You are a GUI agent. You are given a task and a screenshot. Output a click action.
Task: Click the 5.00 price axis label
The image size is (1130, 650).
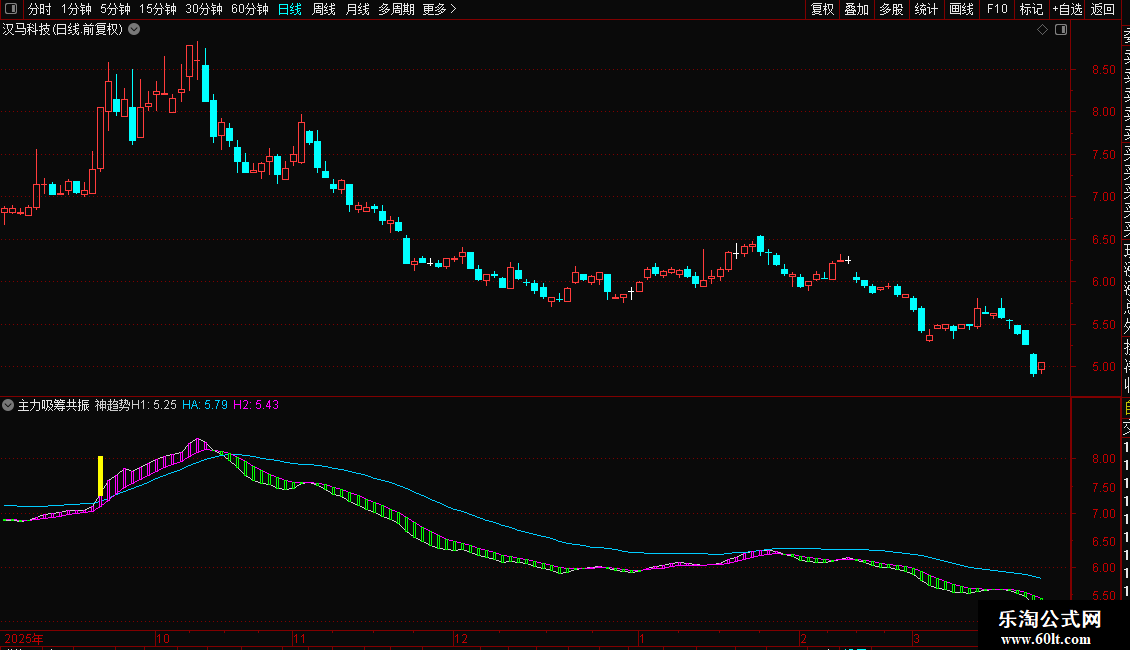pos(1103,367)
